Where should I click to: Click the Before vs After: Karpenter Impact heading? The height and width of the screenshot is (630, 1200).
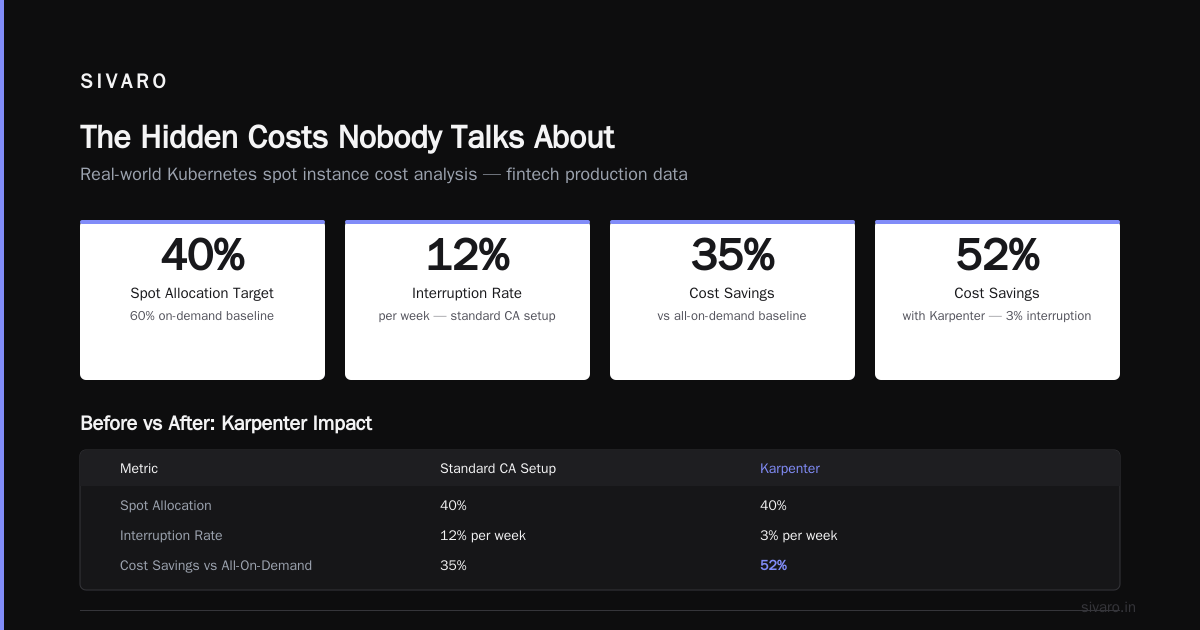[x=226, y=423]
